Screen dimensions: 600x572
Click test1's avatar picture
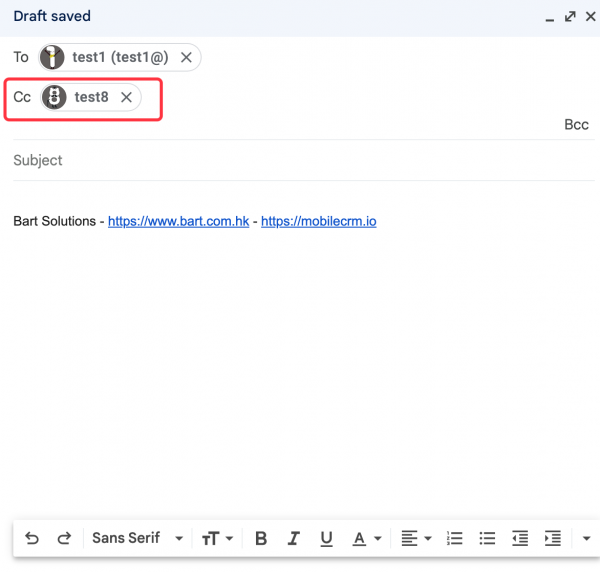(x=52, y=57)
